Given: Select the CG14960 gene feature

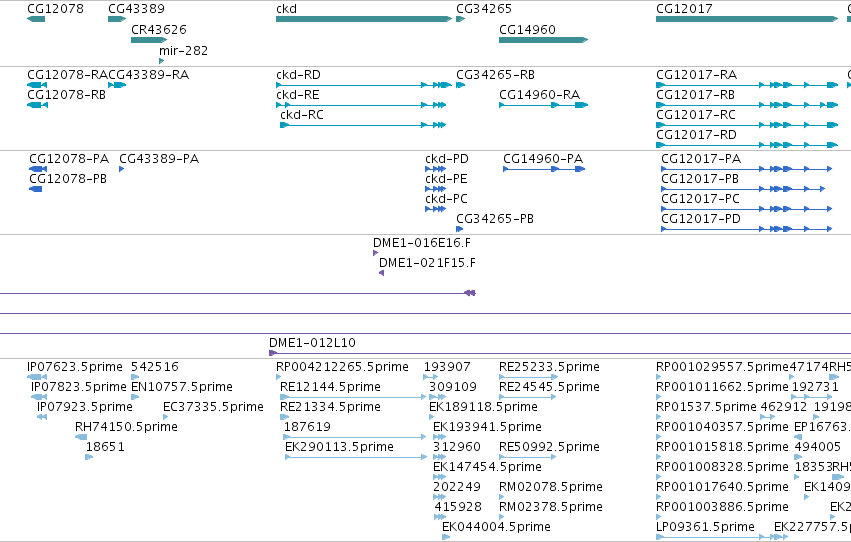Looking at the screenshot, I should [x=543, y=40].
